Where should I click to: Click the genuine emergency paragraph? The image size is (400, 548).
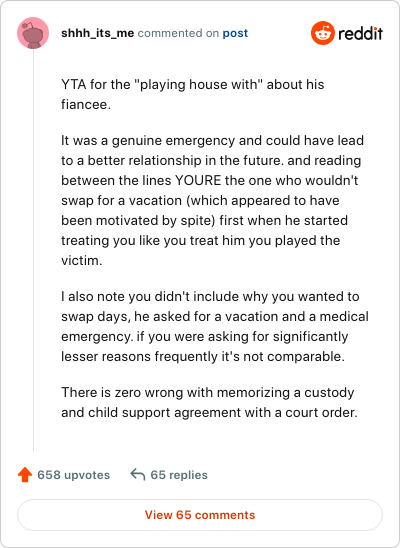tap(213, 200)
